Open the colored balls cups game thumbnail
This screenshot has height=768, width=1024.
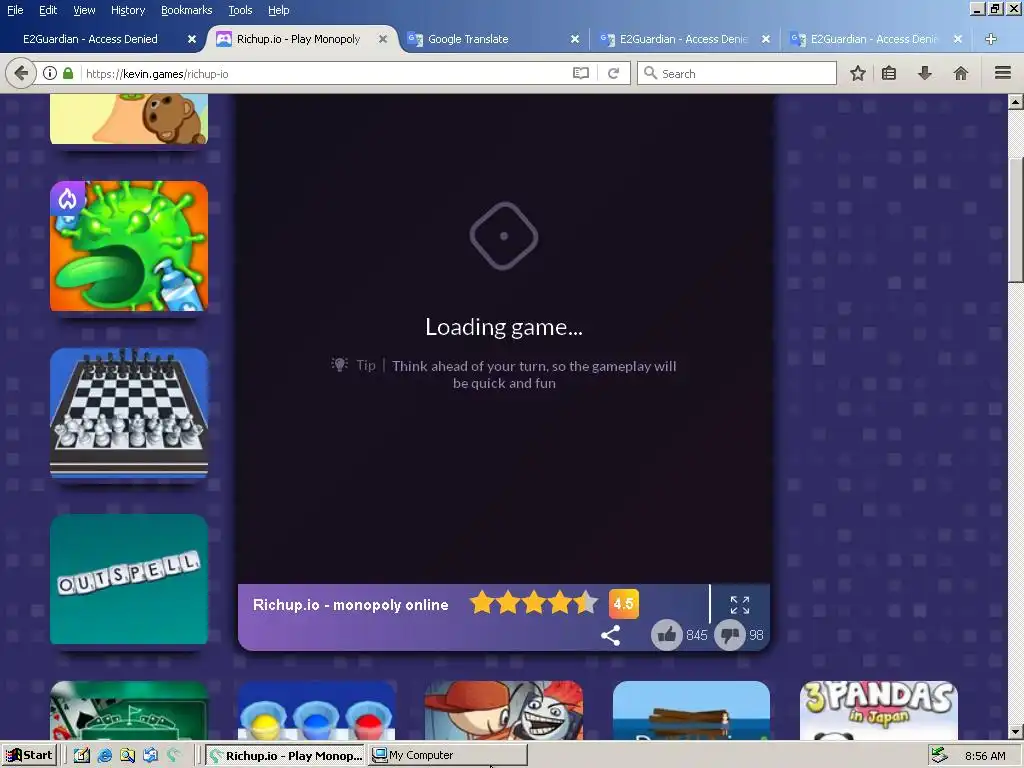[317, 711]
